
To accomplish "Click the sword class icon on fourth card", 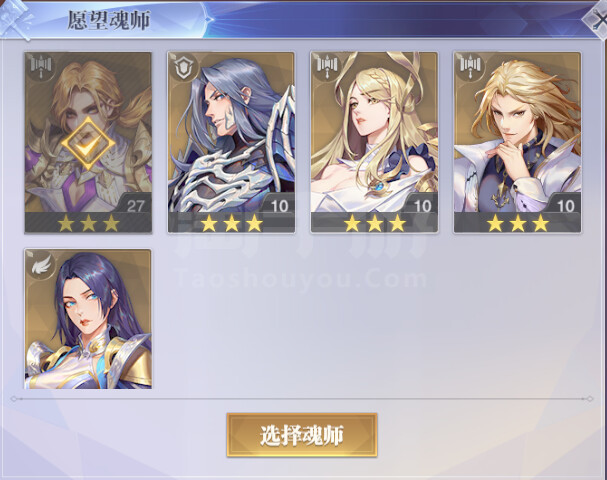I will (470, 67).
